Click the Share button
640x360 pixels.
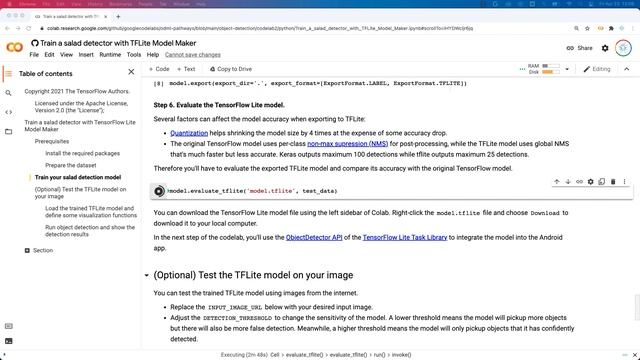[x=580, y=48]
